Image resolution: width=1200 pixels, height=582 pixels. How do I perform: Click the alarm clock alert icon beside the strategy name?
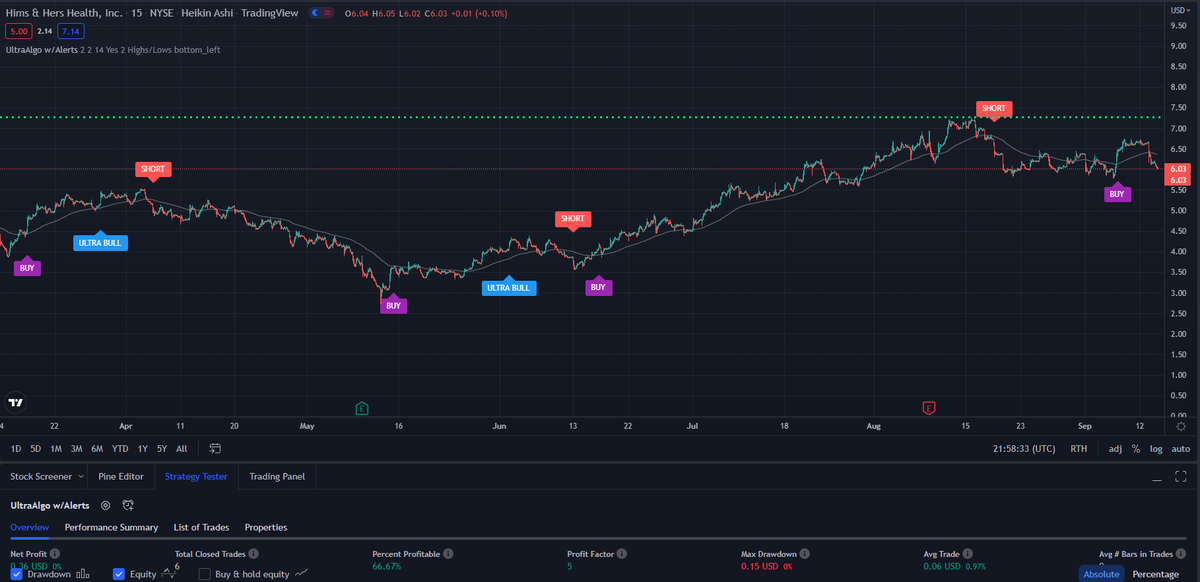point(128,506)
